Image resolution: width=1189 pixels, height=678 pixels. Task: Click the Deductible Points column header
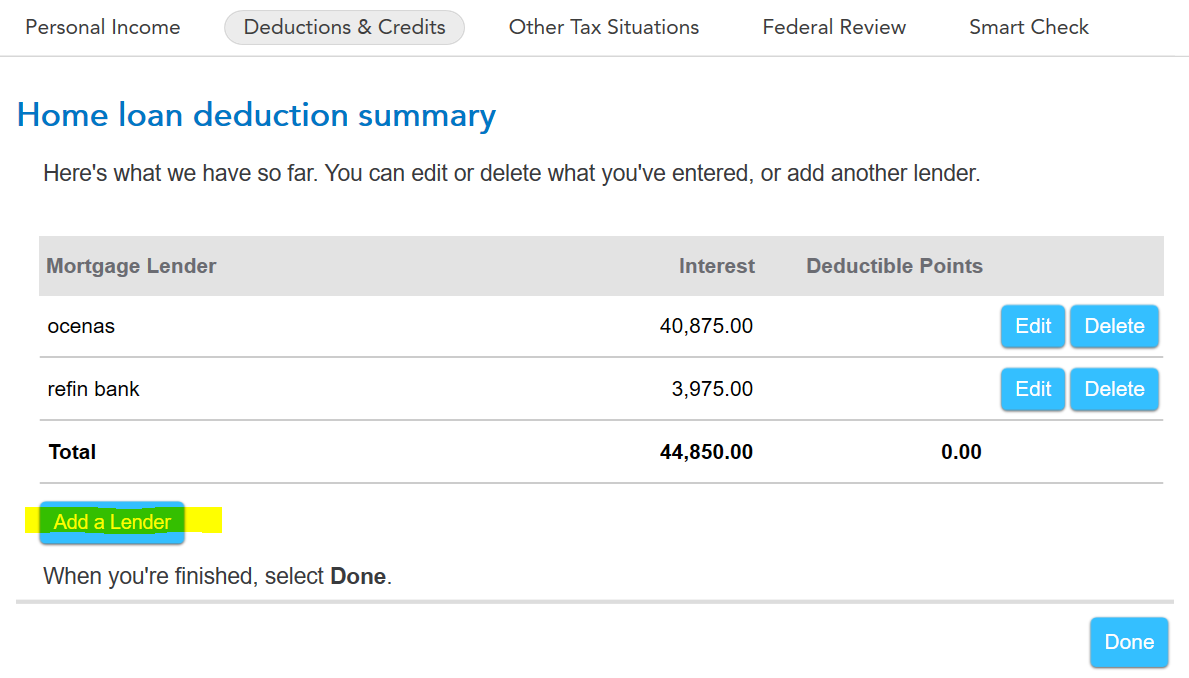[894, 266]
